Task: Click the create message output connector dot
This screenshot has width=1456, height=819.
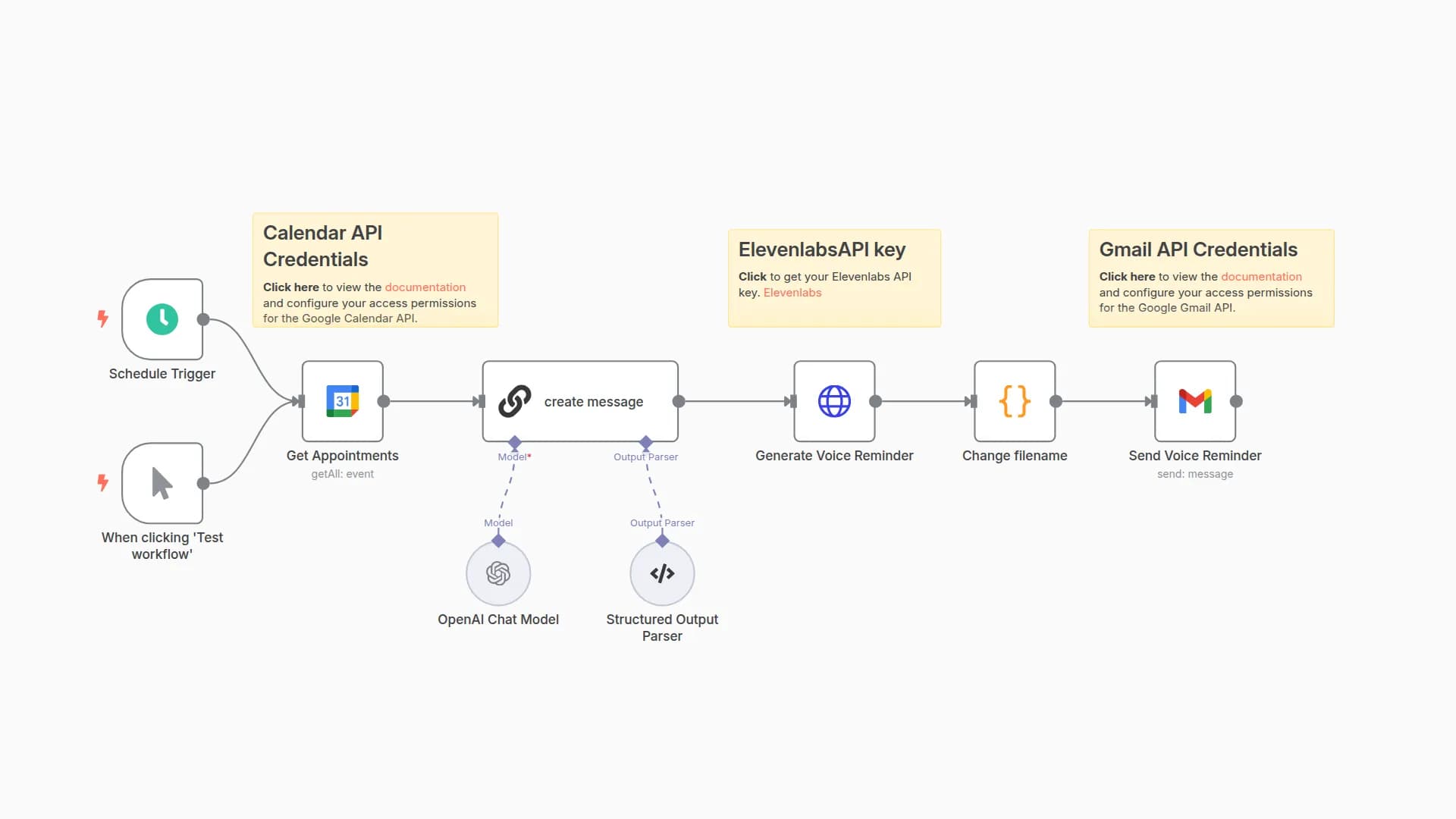Action: (x=679, y=401)
